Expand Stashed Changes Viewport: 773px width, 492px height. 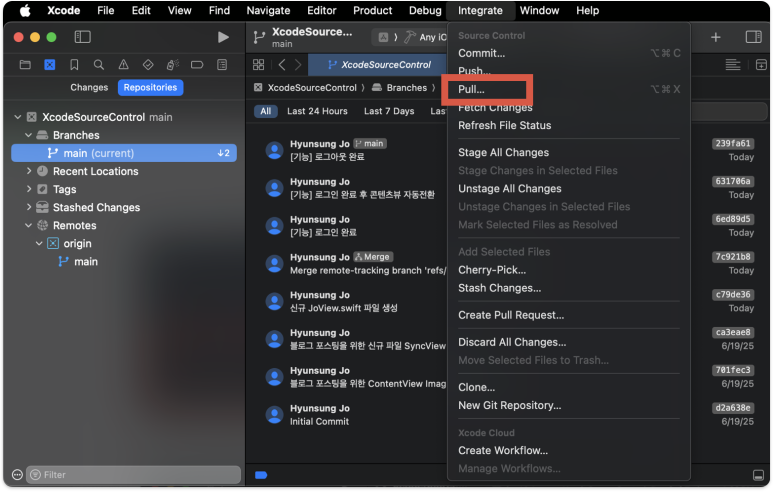tap(29, 207)
